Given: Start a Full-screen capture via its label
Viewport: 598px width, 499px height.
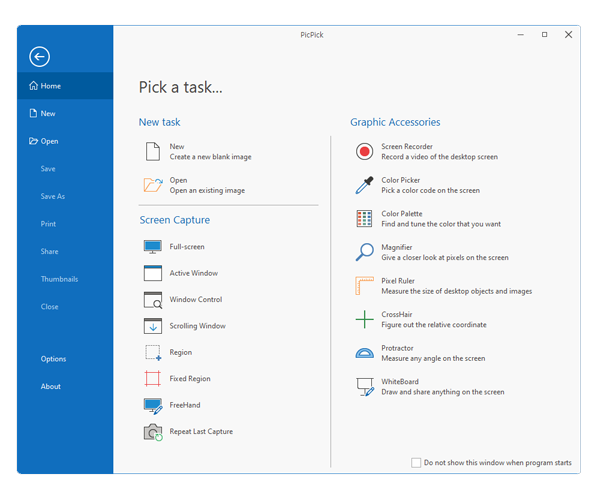Looking at the screenshot, I should click(x=187, y=247).
